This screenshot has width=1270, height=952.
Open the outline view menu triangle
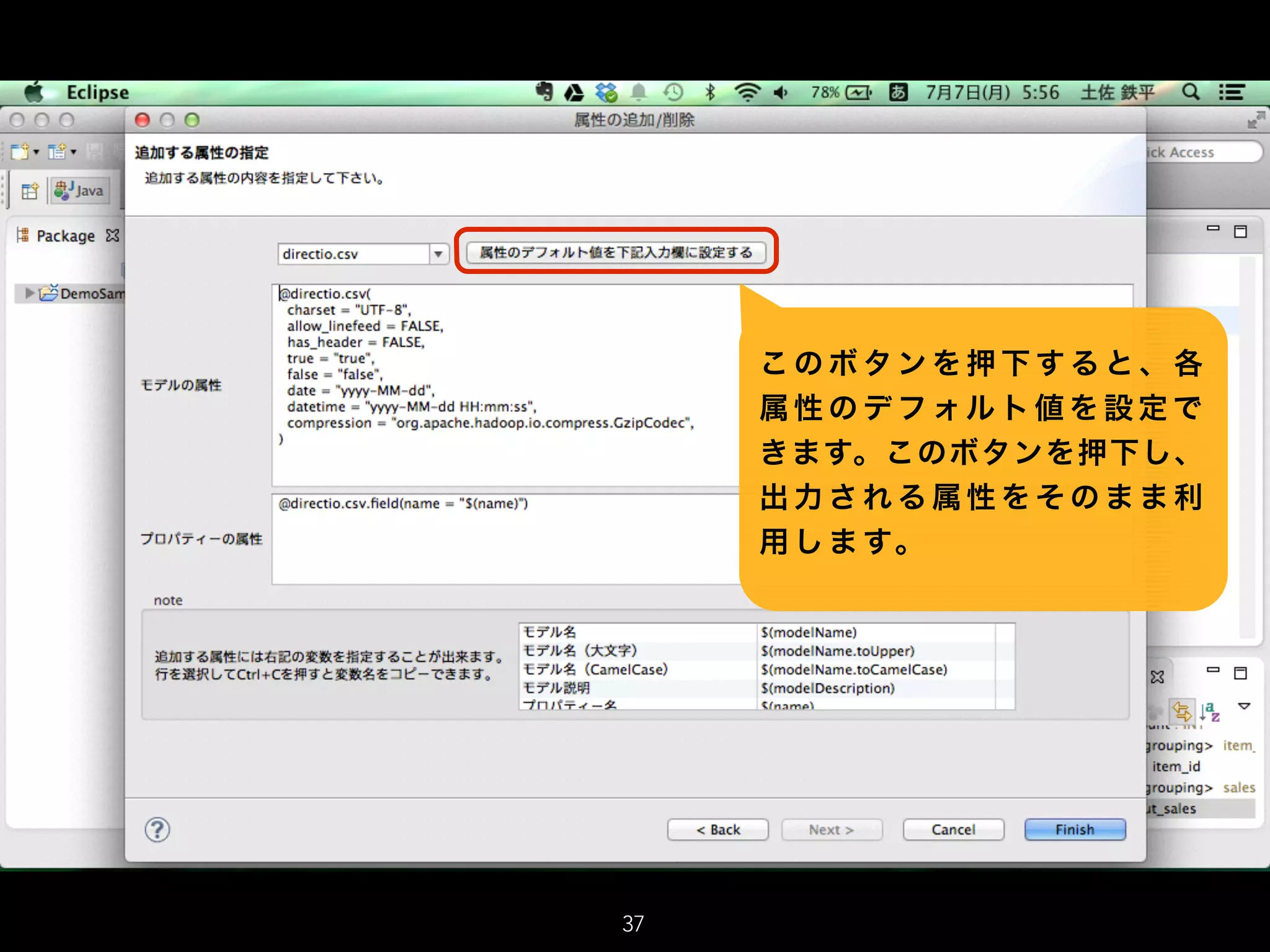point(1243,707)
